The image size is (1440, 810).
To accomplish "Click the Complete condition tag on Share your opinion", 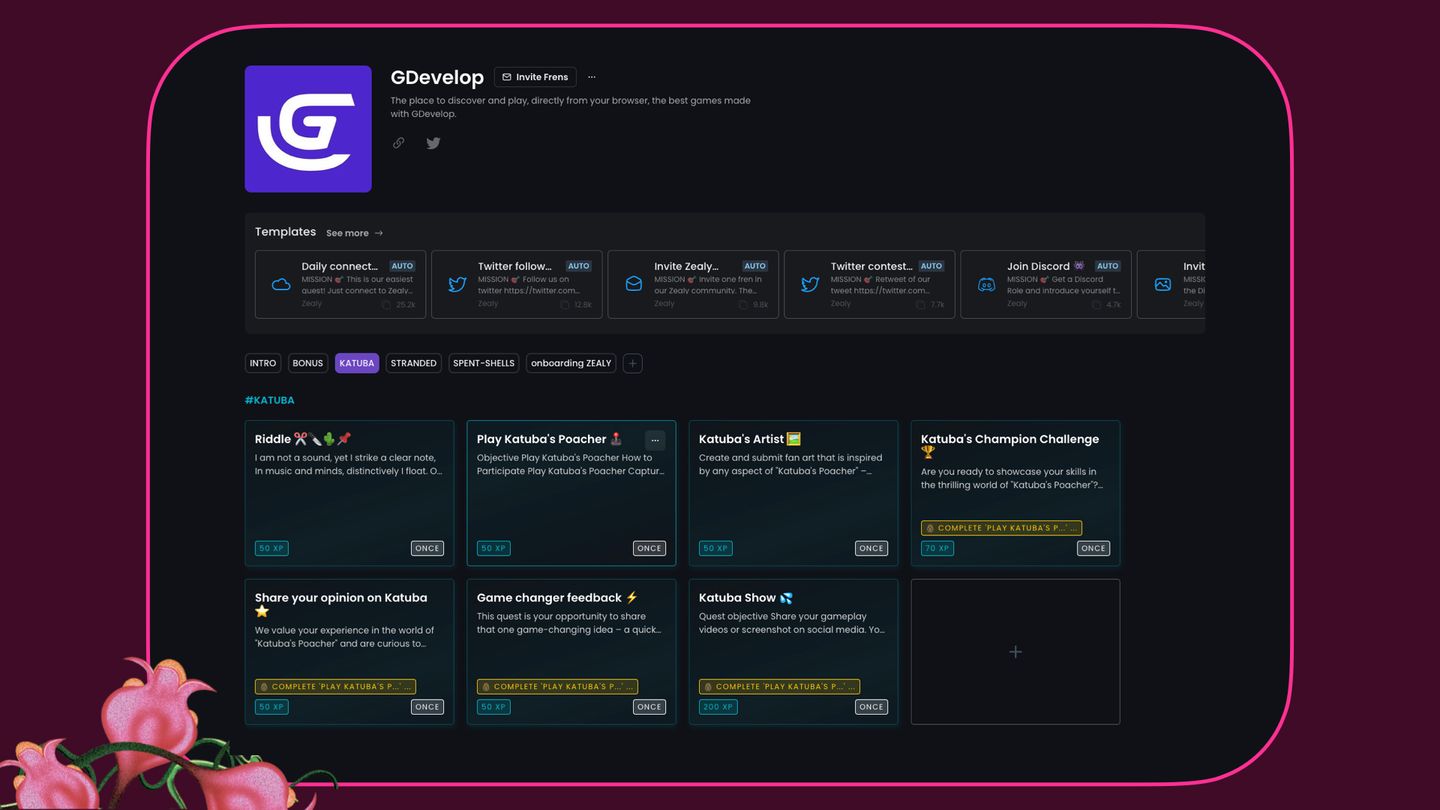I will [335, 687].
